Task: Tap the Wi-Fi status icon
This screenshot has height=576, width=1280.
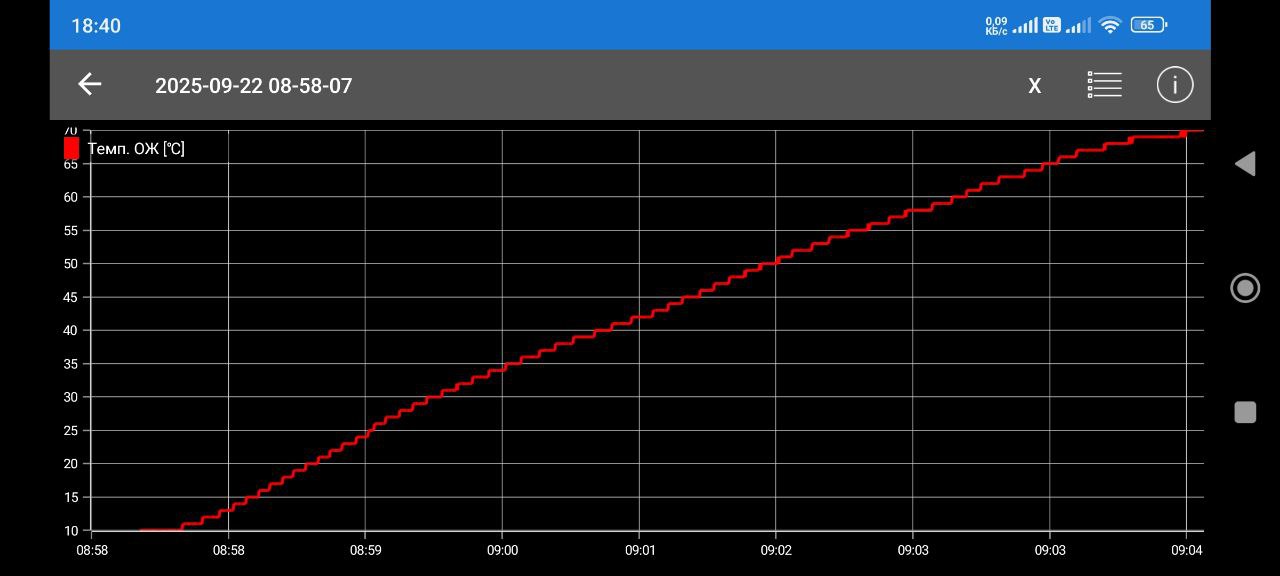Action: click(x=1109, y=26)
